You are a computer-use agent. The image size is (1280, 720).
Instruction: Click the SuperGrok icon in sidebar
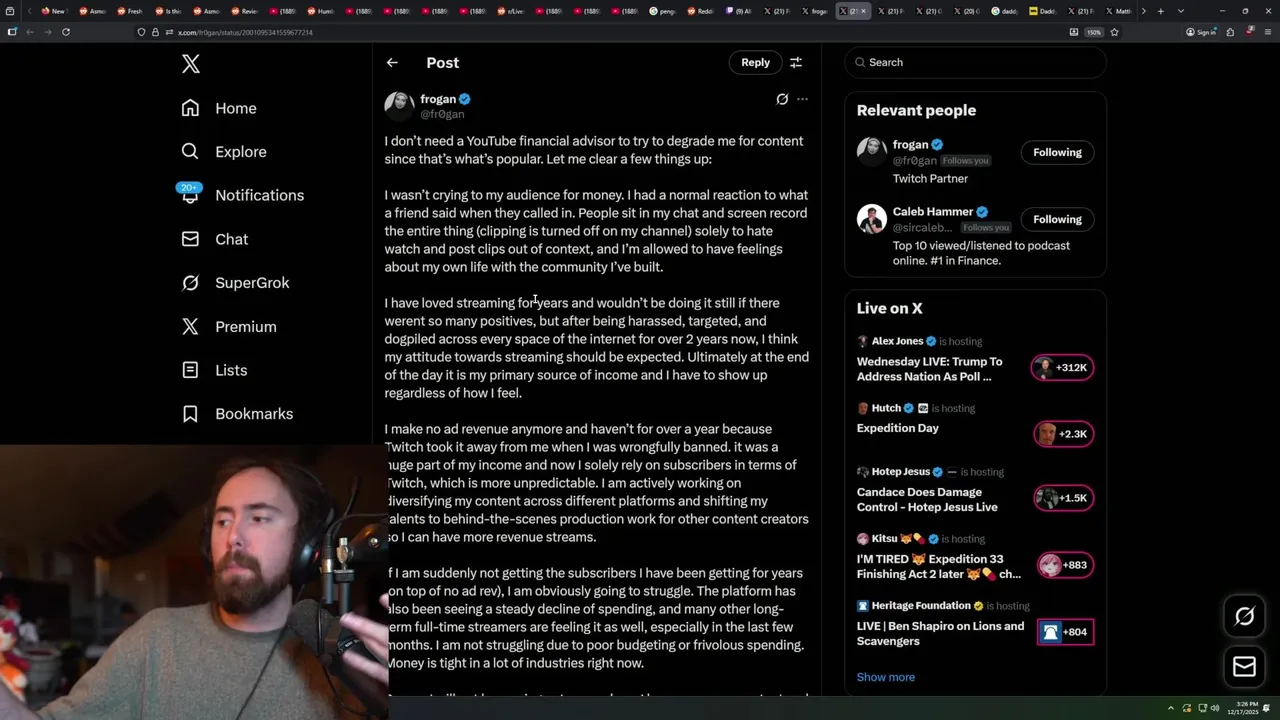pyautogui.click(x=190, y=282)
